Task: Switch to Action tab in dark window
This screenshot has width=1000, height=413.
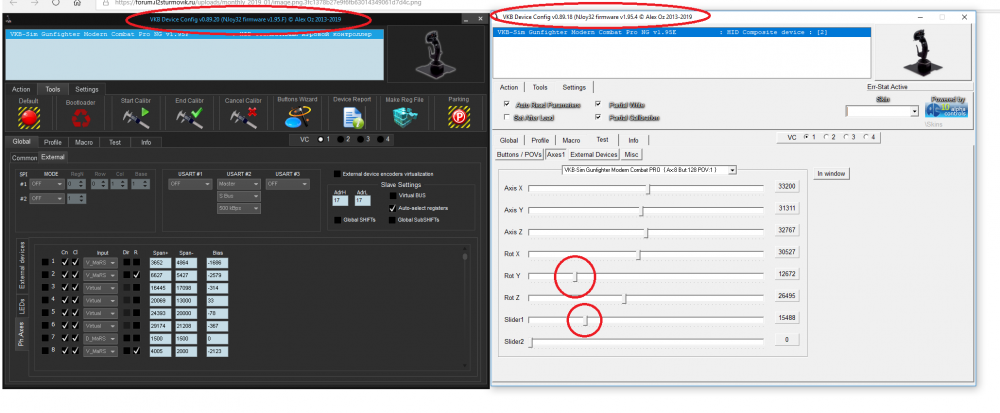Action: tap(21, 89)
